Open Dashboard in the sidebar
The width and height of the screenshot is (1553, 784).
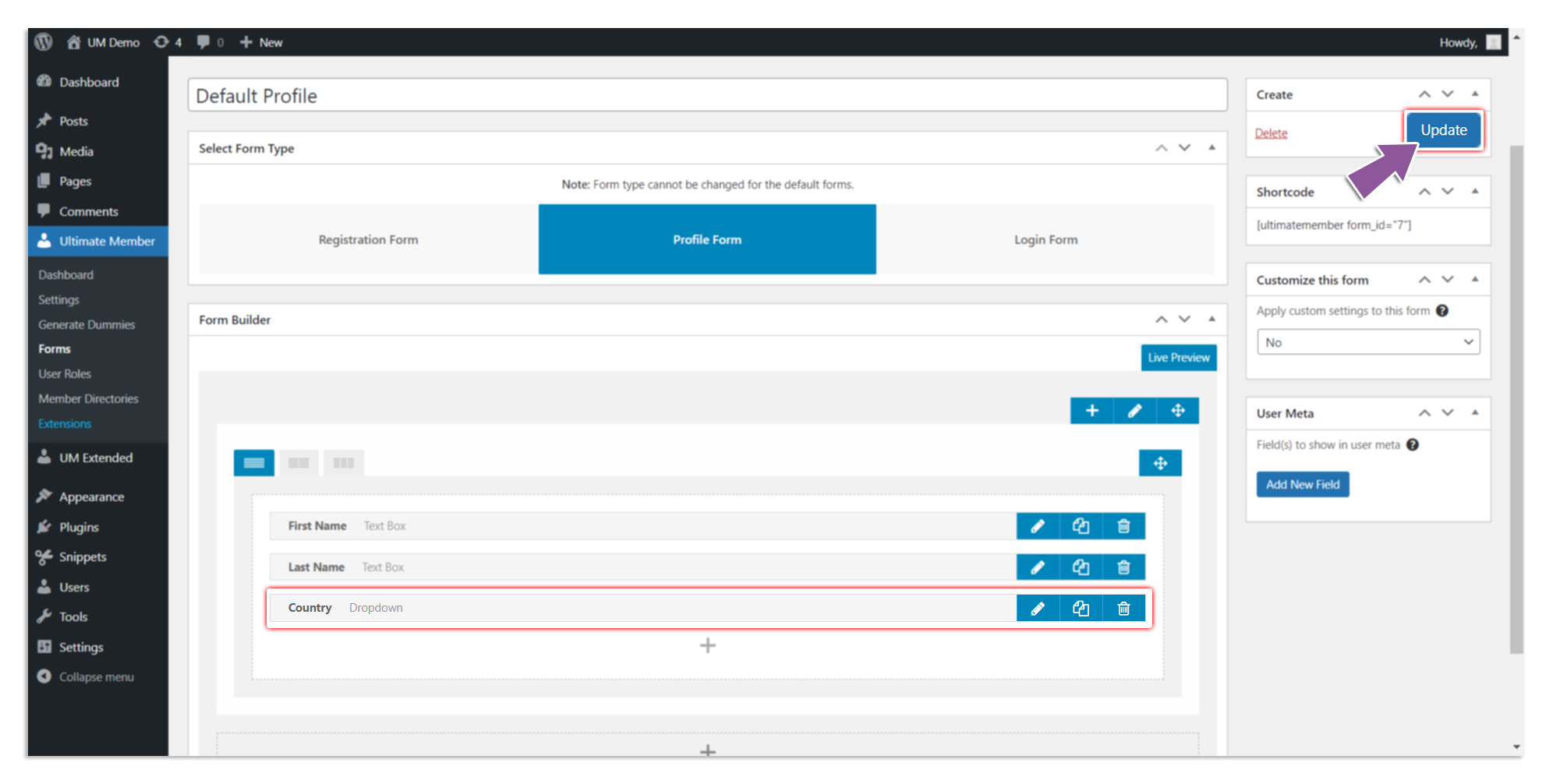[89, 82]
